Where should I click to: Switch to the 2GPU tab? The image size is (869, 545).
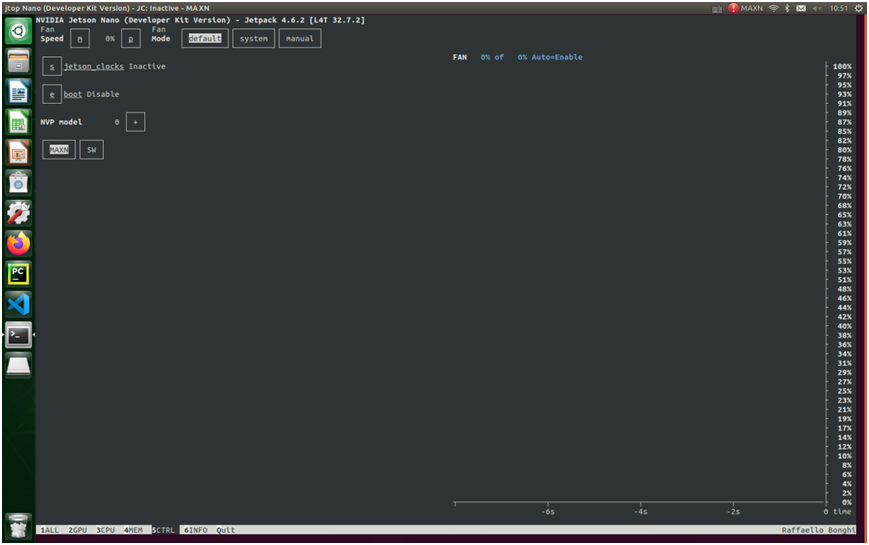(78, 530)
